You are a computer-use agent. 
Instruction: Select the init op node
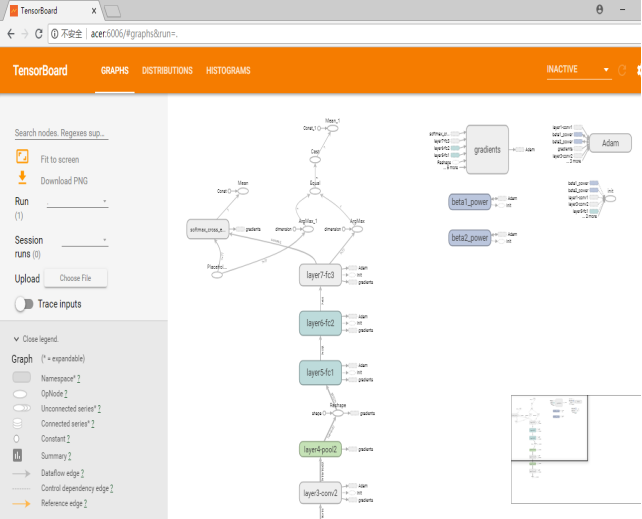[x=610, y=199]
